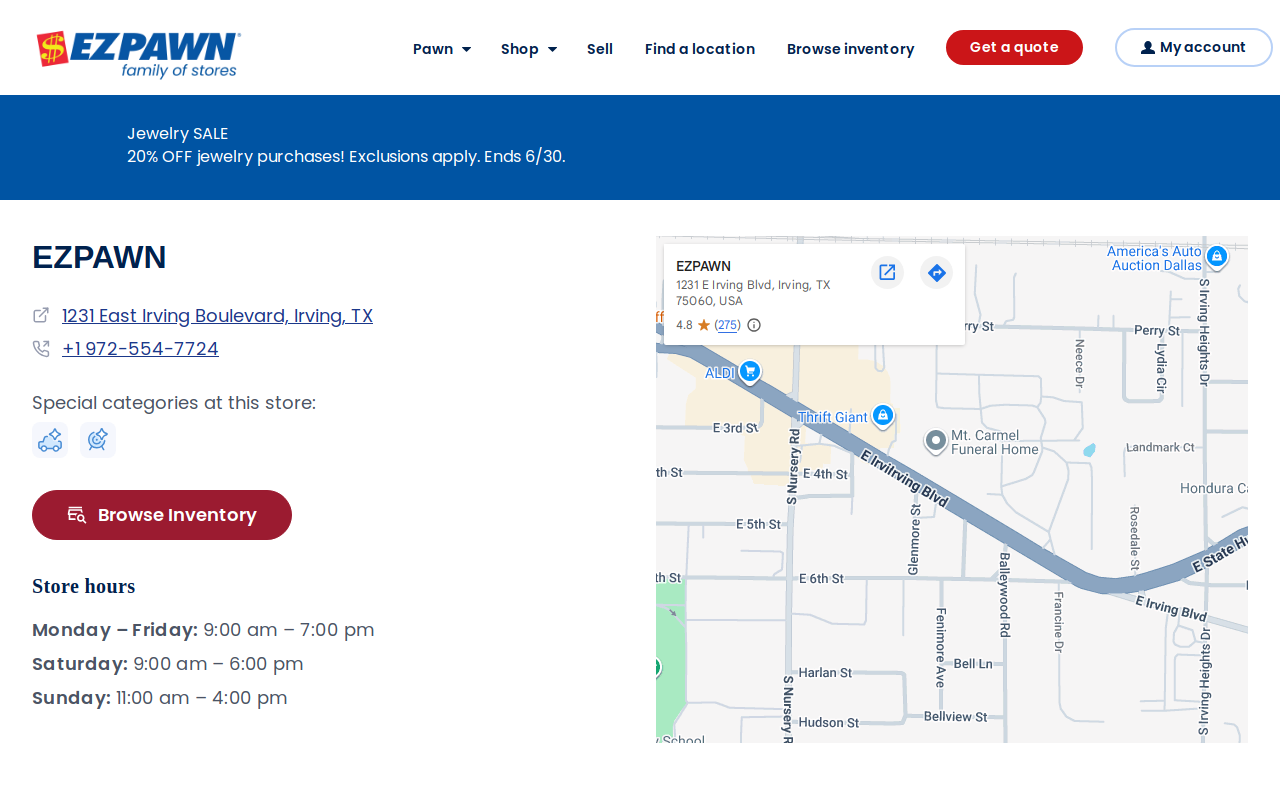Viewport: 1280px width, 800px height.
Task: Click the blue directions arrow icon
Action: tap(936, 272)
